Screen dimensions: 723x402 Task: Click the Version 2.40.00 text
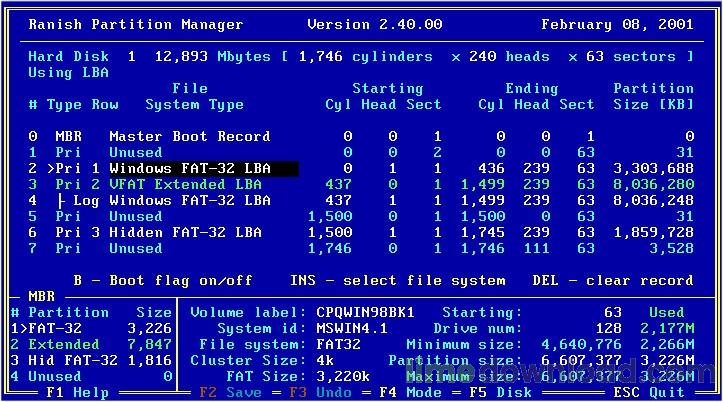point(375,24)
